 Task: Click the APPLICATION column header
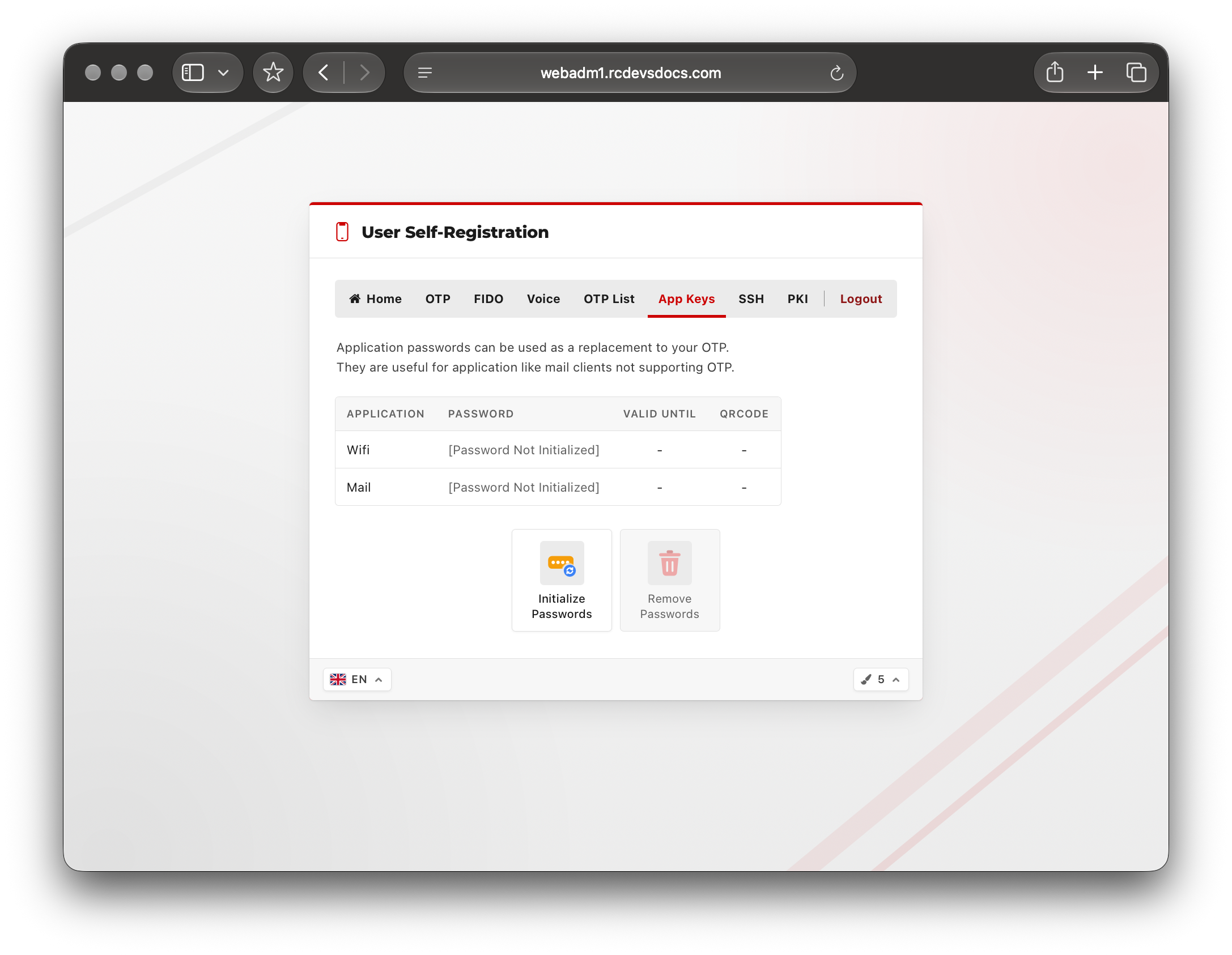tap(385, 413)
